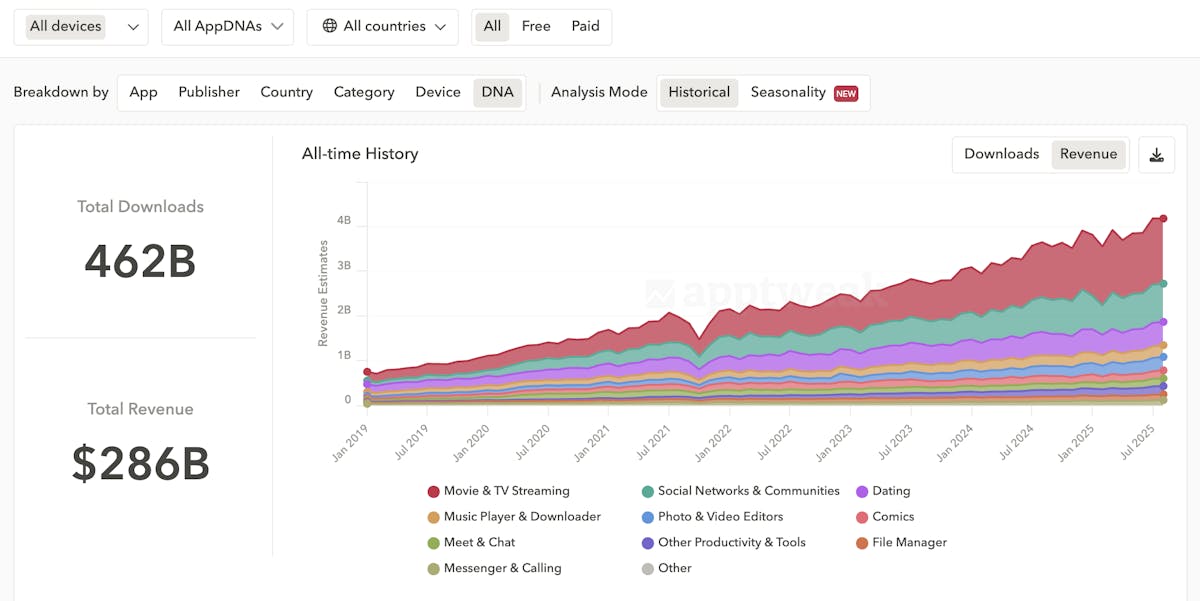Expand the All AppDNAs dropdown
Viewport: 1200px width, 601px height.
click(227, 27)
